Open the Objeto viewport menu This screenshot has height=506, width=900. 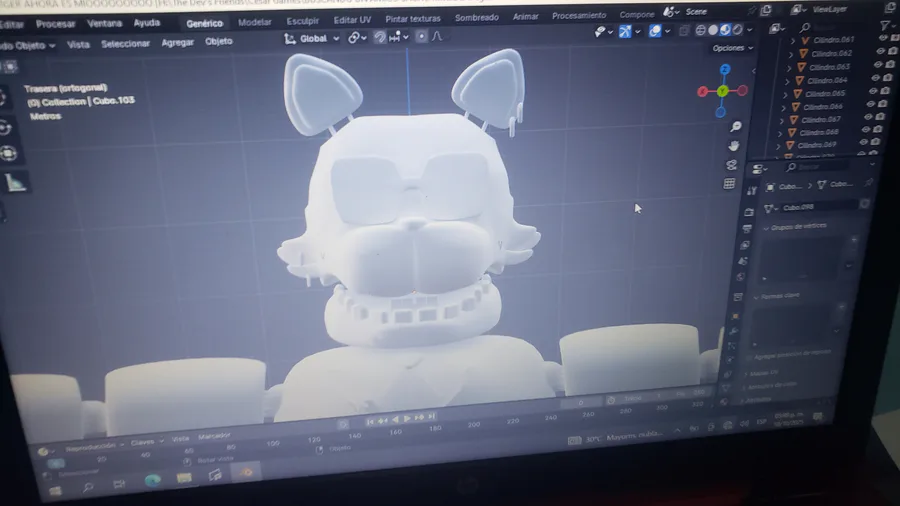219,41
